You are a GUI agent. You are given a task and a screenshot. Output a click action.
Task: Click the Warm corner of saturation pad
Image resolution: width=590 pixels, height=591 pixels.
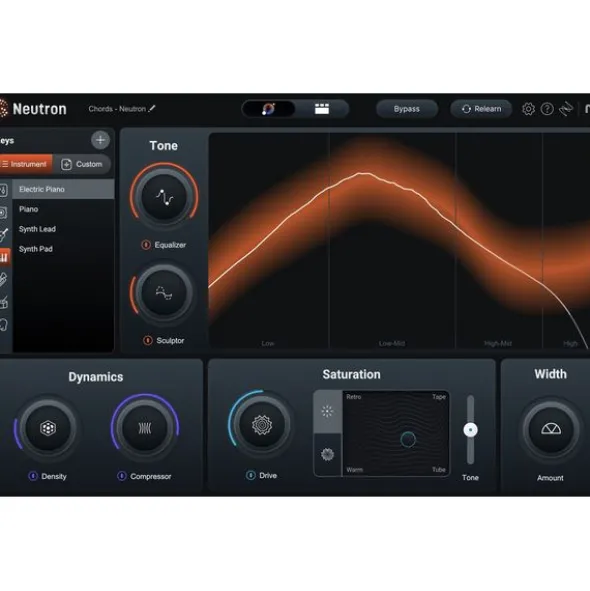coord(354,470)
